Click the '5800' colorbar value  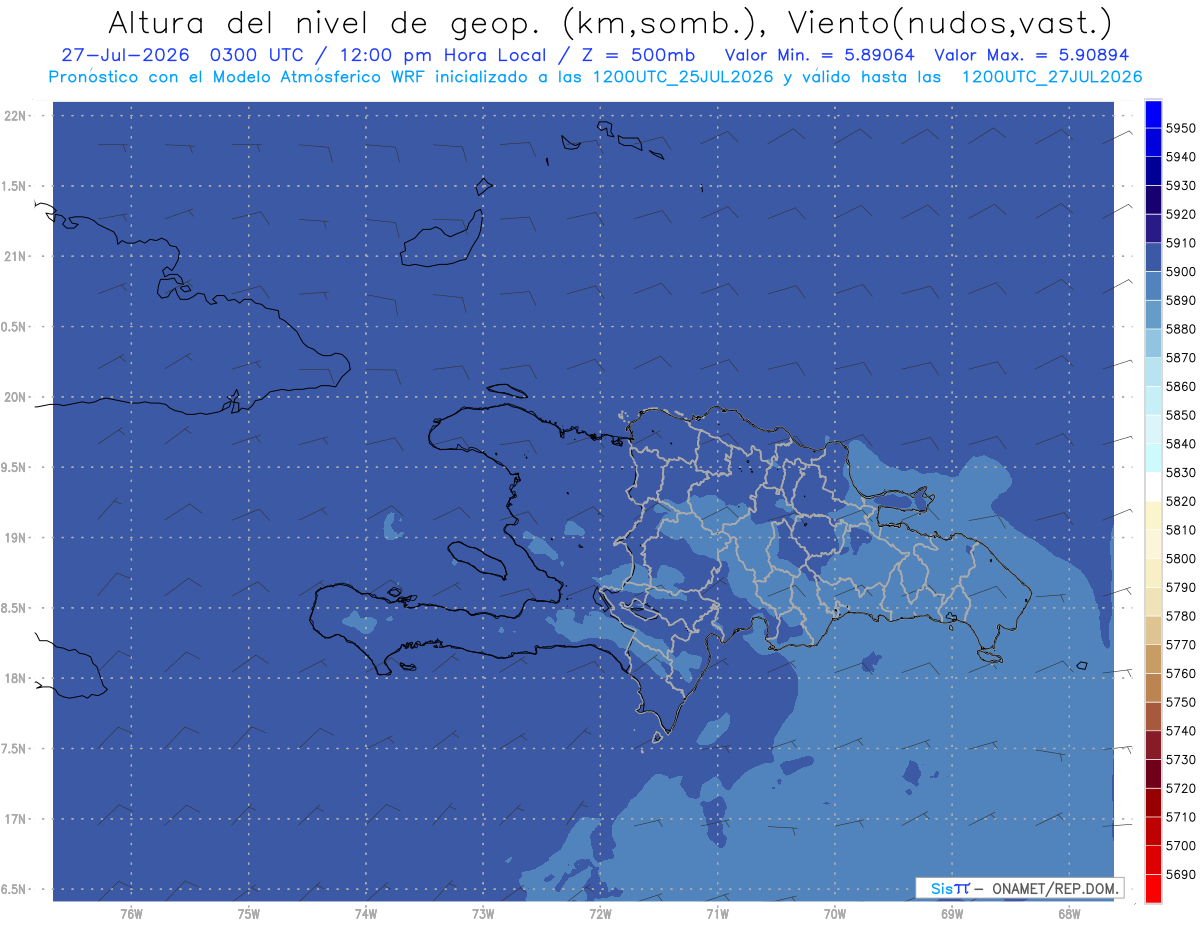[1181, 559]
